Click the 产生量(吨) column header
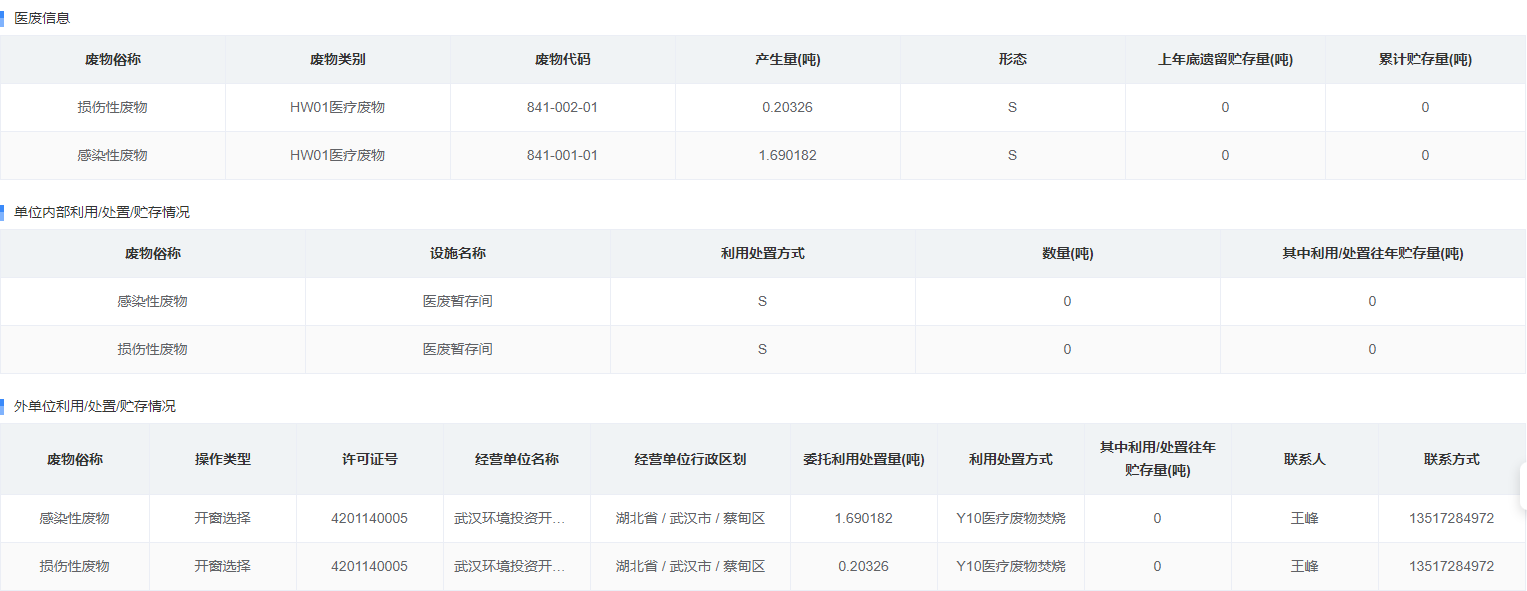The width and height of the screenshot is (1527, 591). coord(788,59)
